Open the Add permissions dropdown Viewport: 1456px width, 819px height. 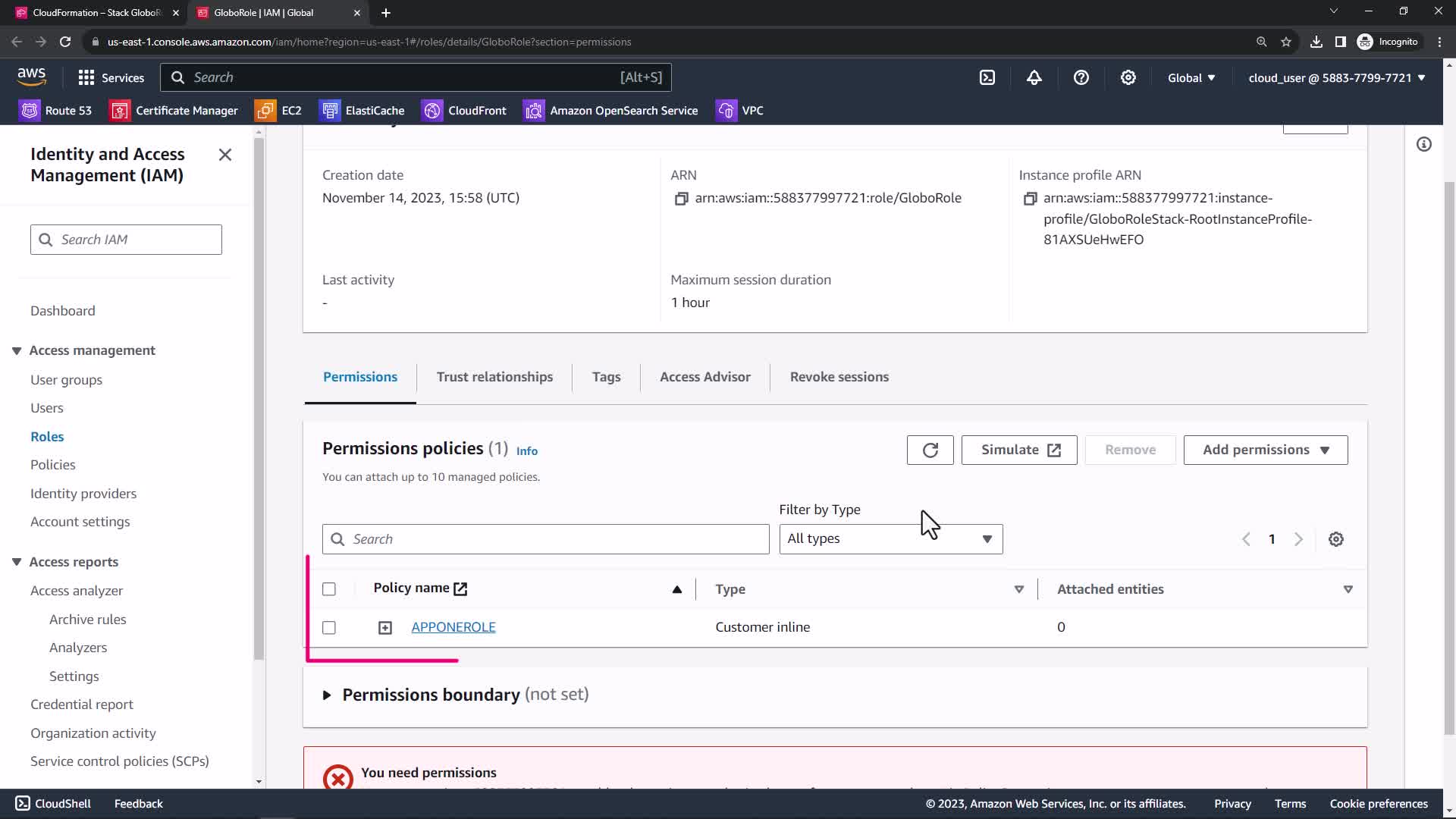[1265, 450]
